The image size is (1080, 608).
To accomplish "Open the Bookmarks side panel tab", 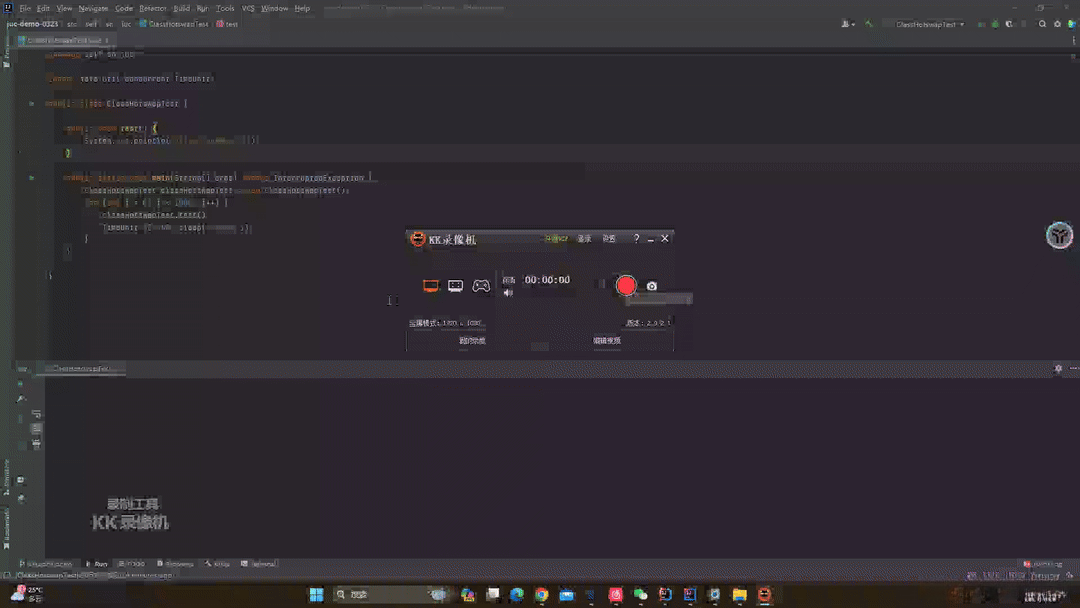I will coord(6,528).
